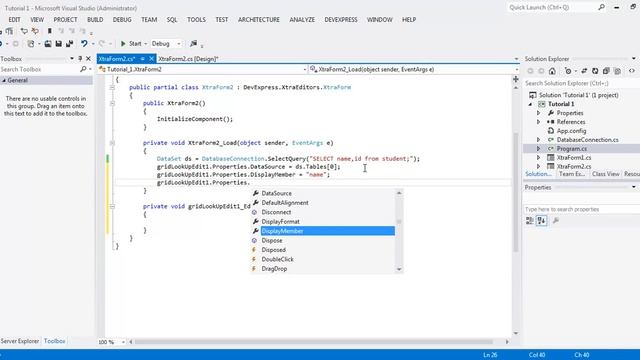Click the Save file toolbar icon
This screenshot has width=640, height=360.
point(59,44)
